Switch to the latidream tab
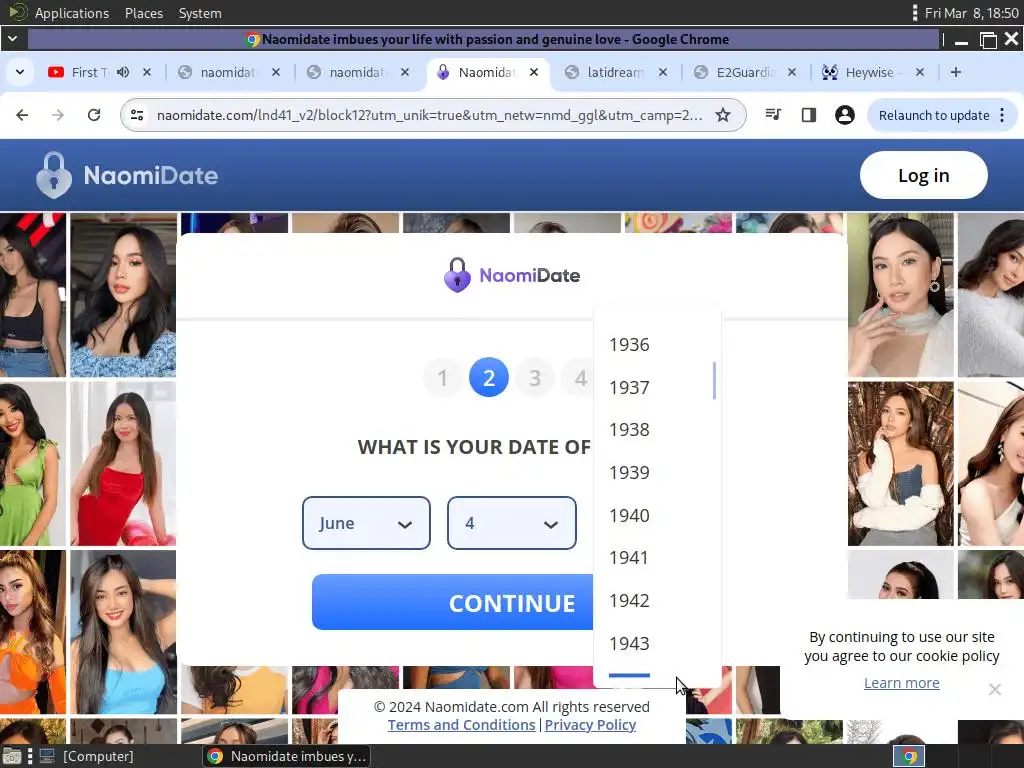The image size is (1024, 768). (x=615, y=72)
